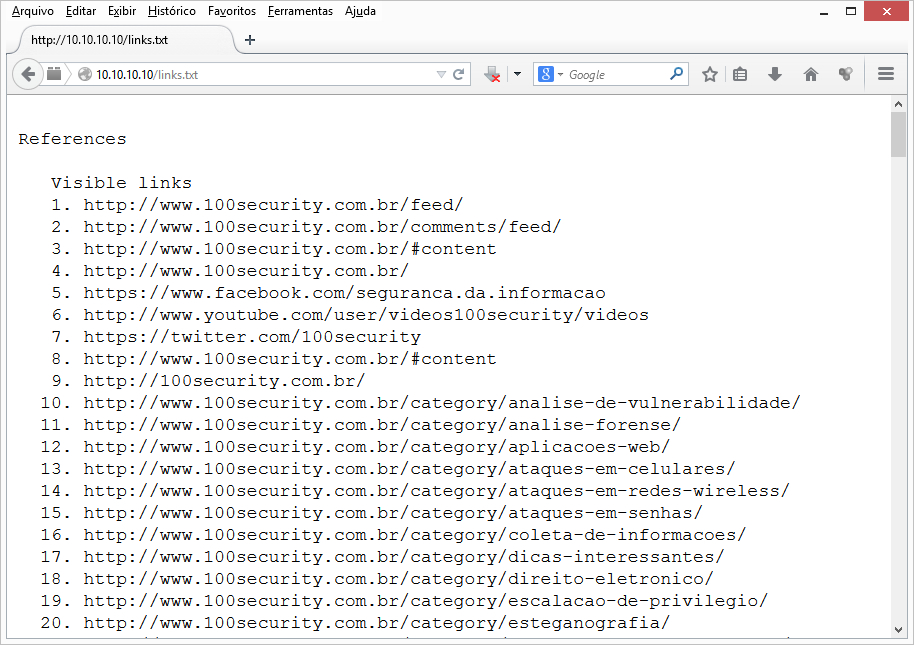The width and height of the screenshot is (914, 645).
Task: Click the browser back arrow button
Action: (27, 74)
